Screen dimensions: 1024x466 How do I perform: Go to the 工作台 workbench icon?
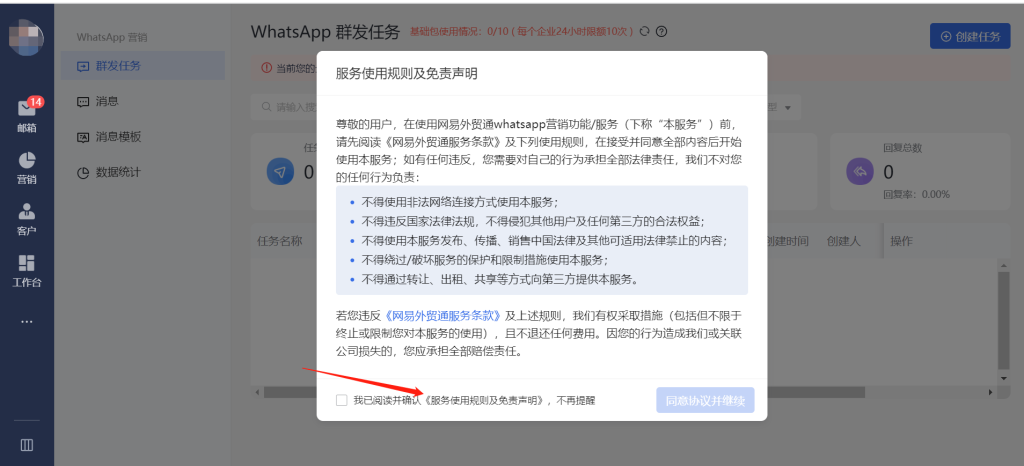pyautogui.click(x=26, y=269)
